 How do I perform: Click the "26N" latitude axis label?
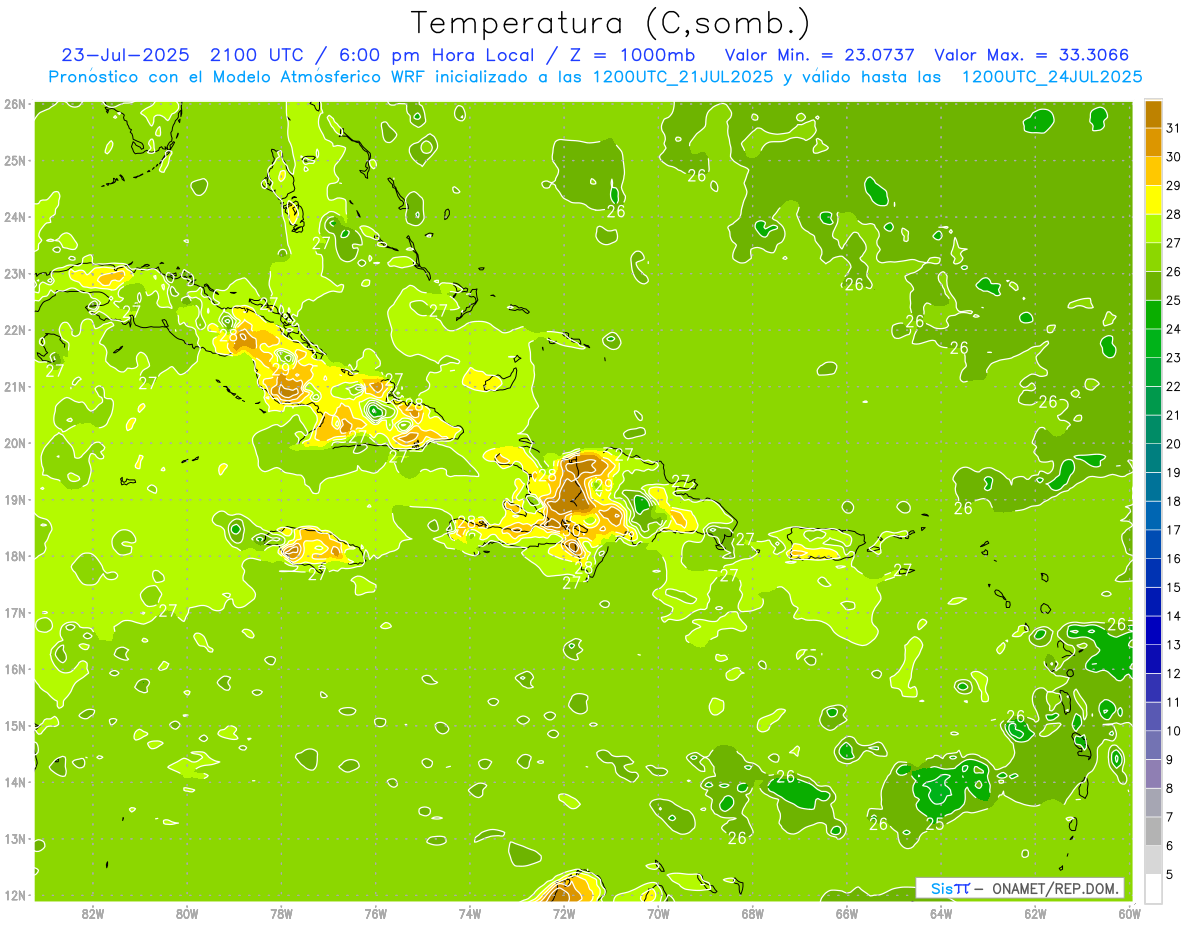pyautogui.click(x=14, y=104)
